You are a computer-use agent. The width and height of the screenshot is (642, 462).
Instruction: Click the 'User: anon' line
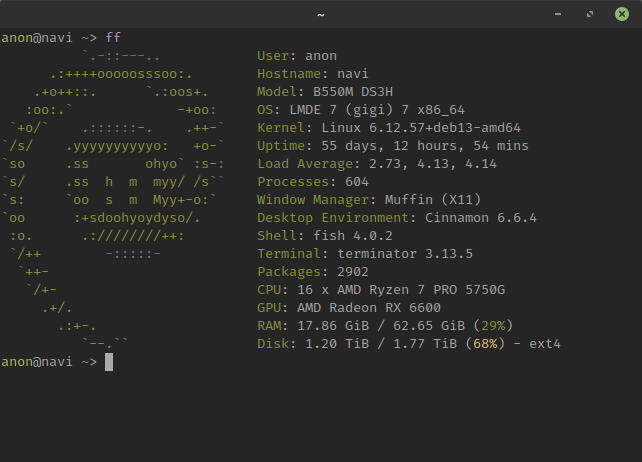[x=297, y=56]
